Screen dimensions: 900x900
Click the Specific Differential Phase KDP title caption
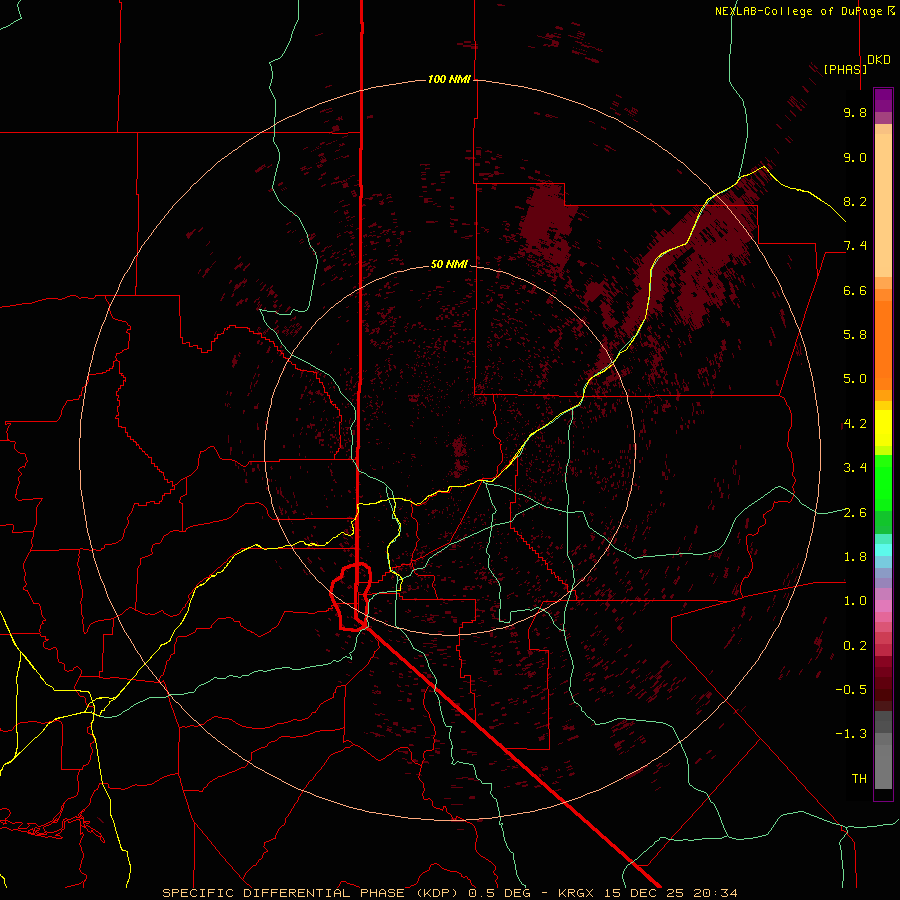[x=312, y=893]
